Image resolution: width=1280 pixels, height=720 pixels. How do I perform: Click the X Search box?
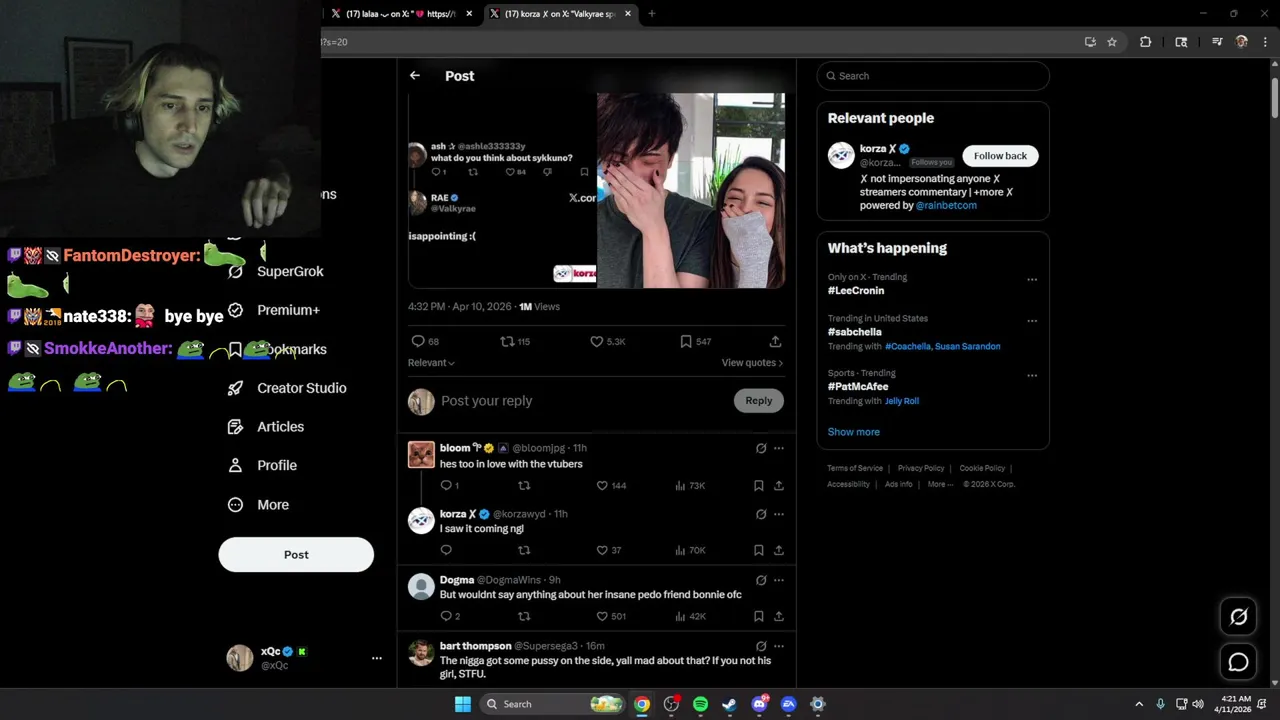pyautogui.click(x=933, y=76)
